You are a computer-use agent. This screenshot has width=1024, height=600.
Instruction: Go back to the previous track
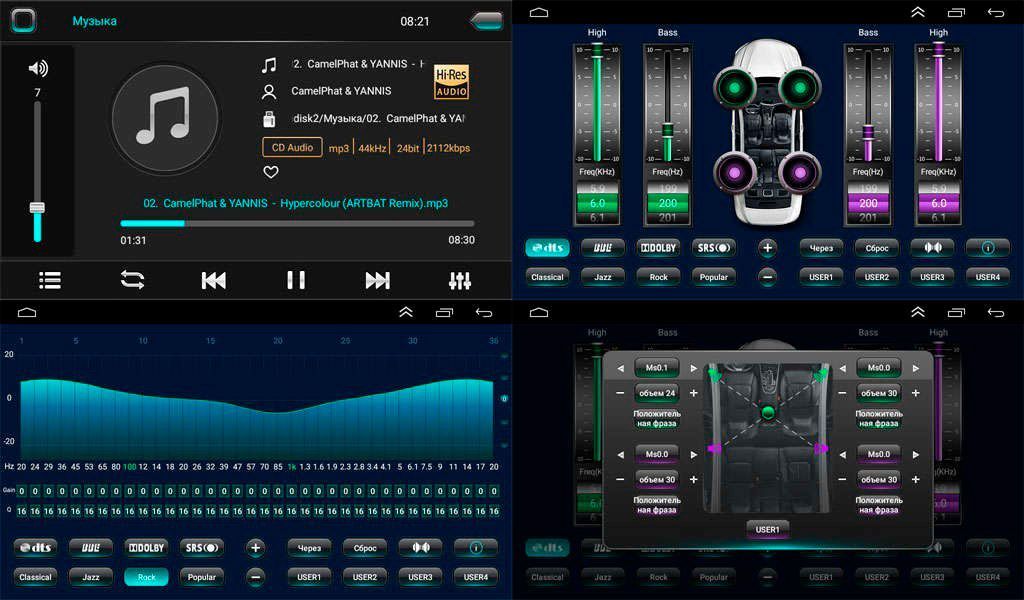[x=213, y=280]
